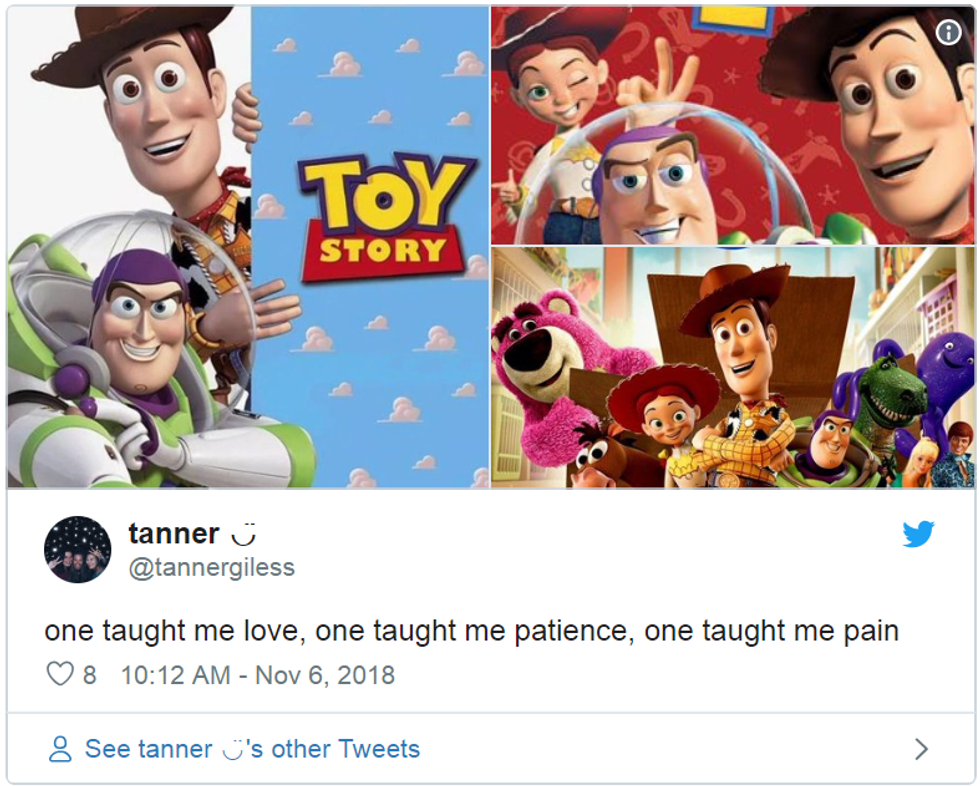
Task: Open the @tannergiless handle link
Action: click(211, 568)
